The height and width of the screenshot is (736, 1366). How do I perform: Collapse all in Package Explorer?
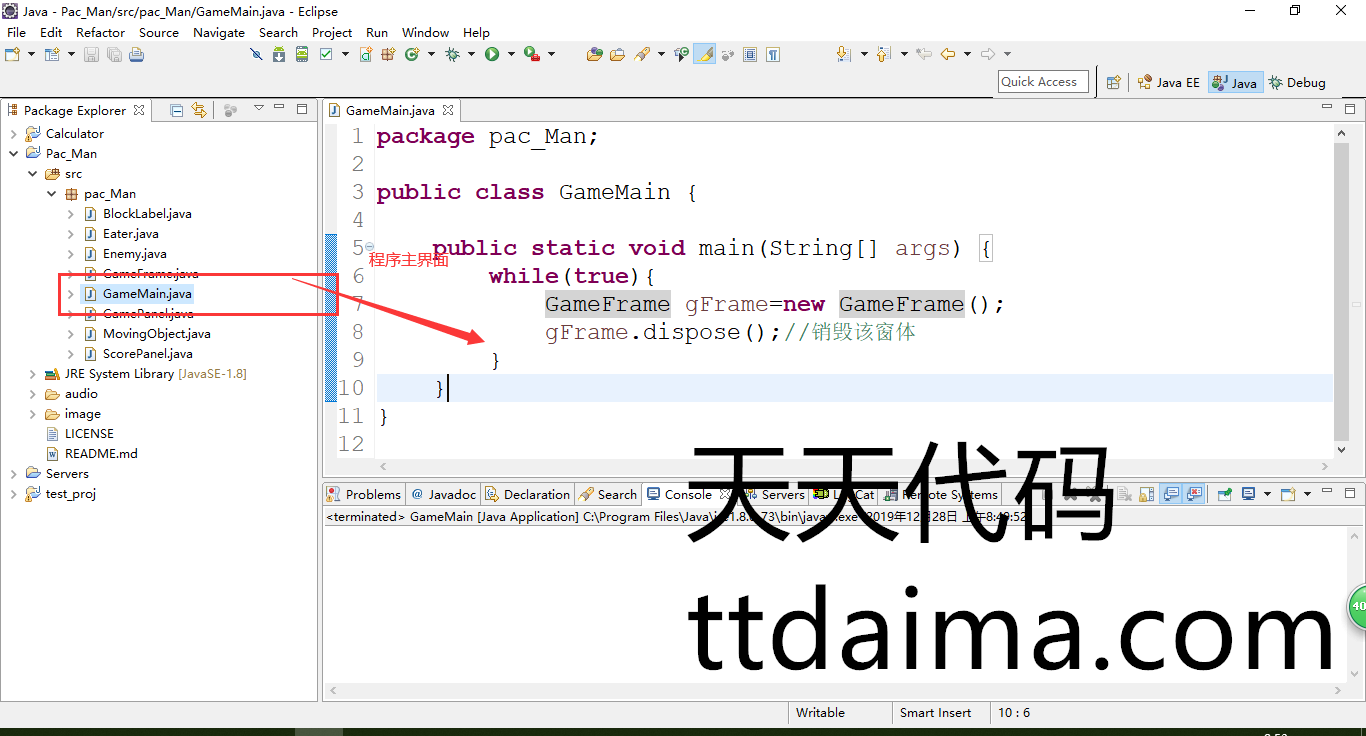coord(177,110)
